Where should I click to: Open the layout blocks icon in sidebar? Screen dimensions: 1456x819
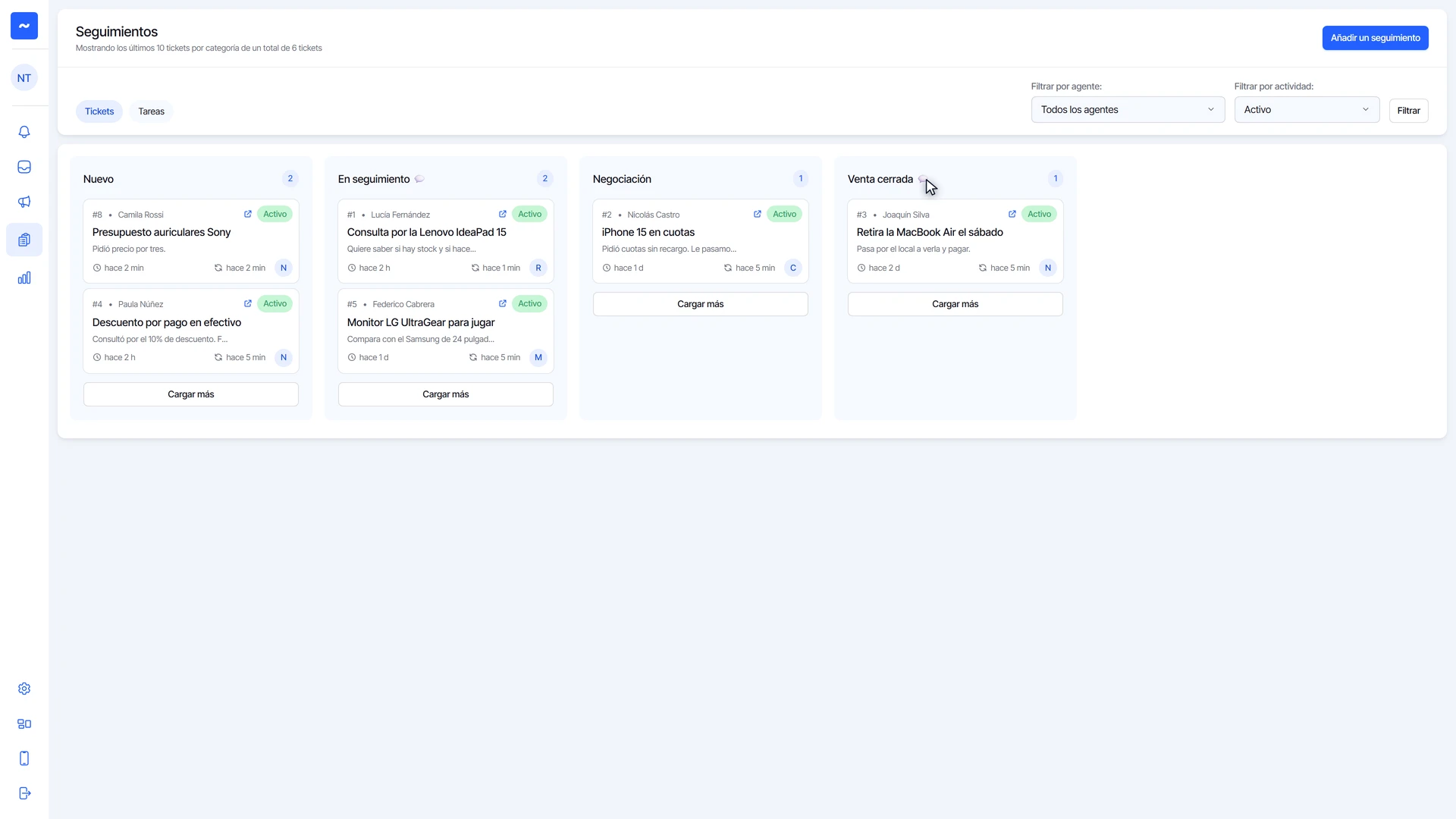click(x=24, y=723)
